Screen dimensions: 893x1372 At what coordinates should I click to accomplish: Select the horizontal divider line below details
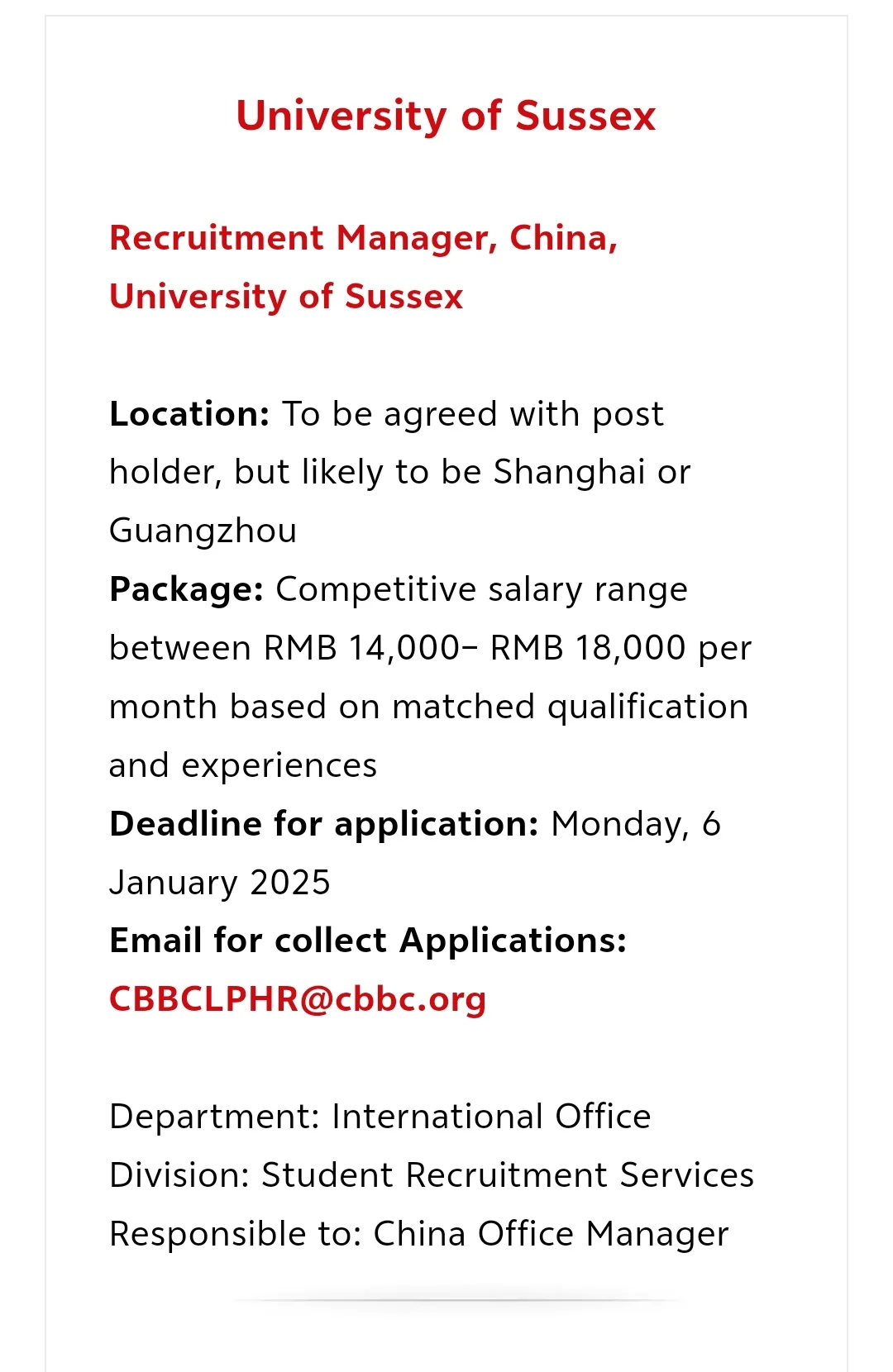(457, 1300)
